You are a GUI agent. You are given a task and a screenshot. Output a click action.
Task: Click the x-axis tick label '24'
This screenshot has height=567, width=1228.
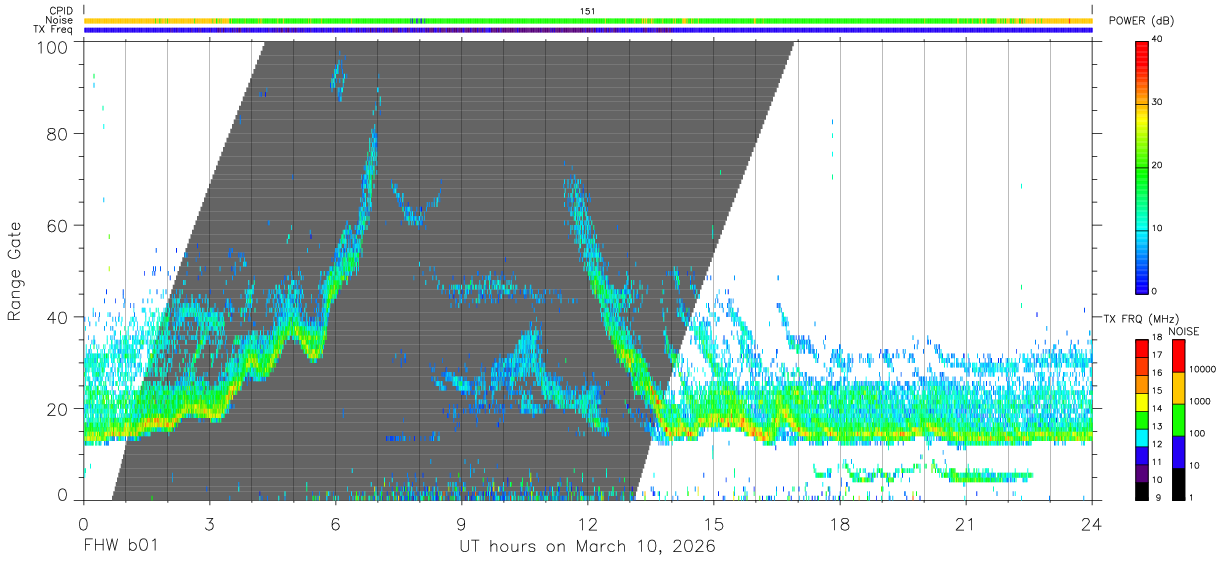tap(1091, 523)
